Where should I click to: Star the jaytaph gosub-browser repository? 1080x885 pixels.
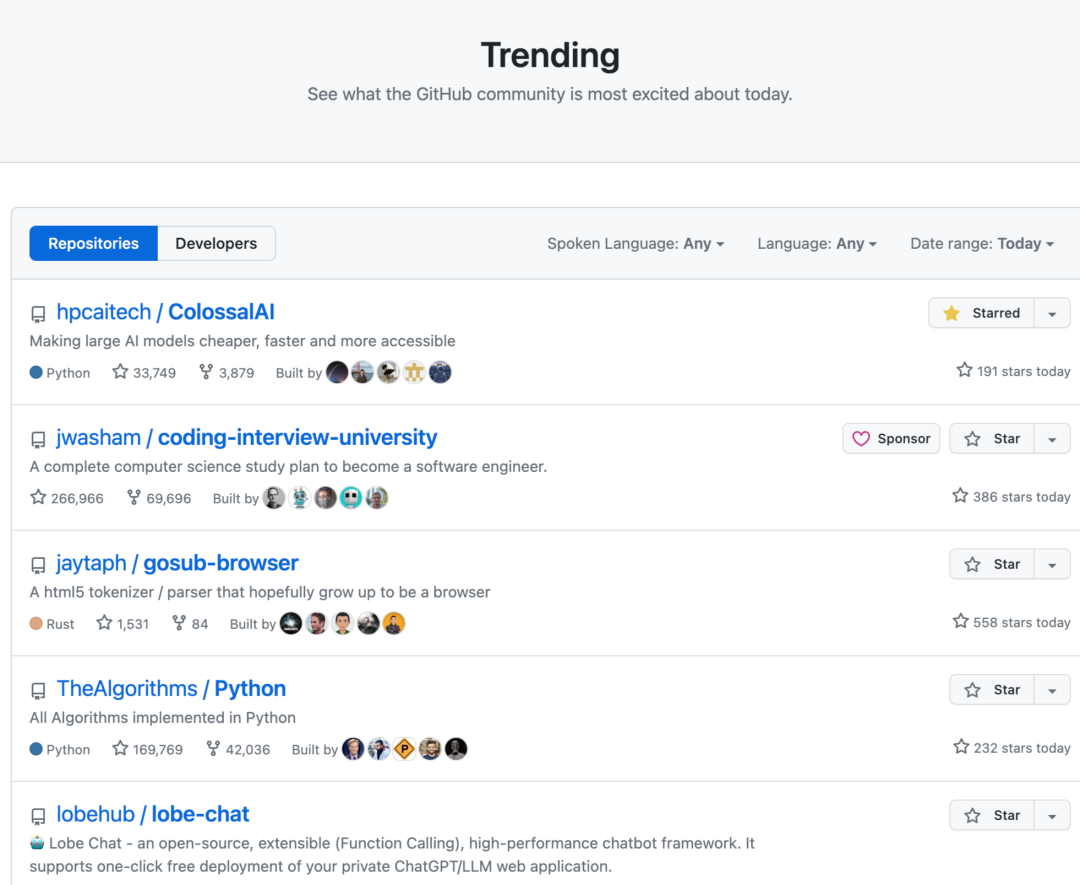(x=992, y=565)
